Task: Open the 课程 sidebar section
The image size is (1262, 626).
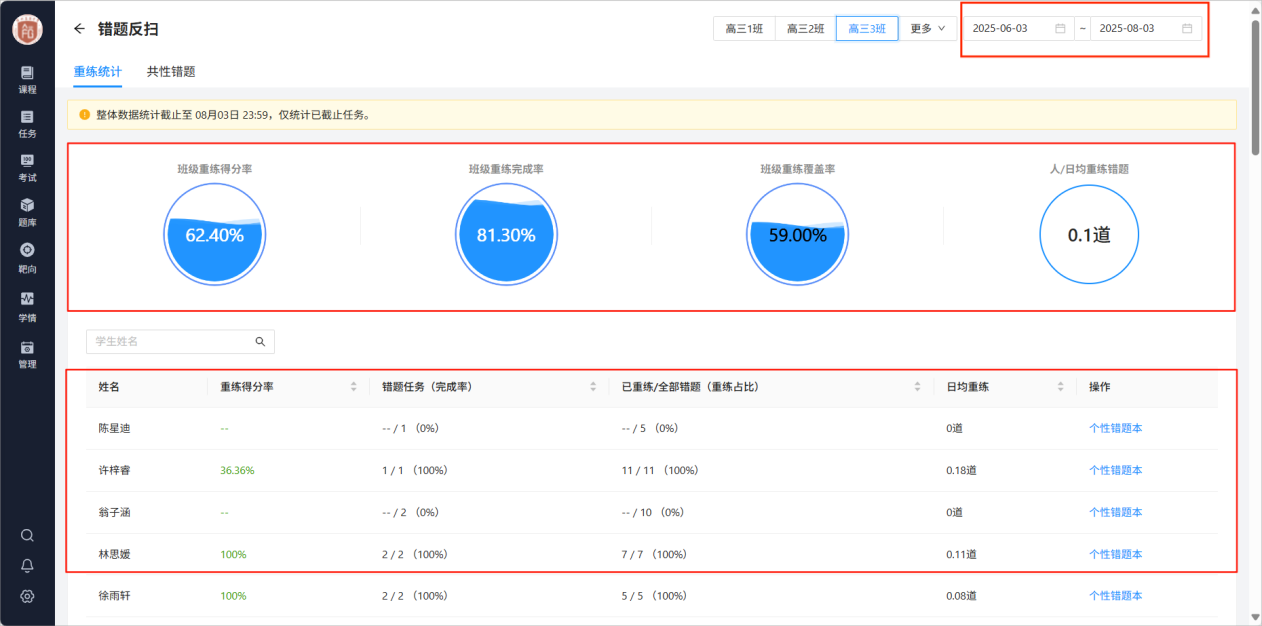Action: [27, 79]
